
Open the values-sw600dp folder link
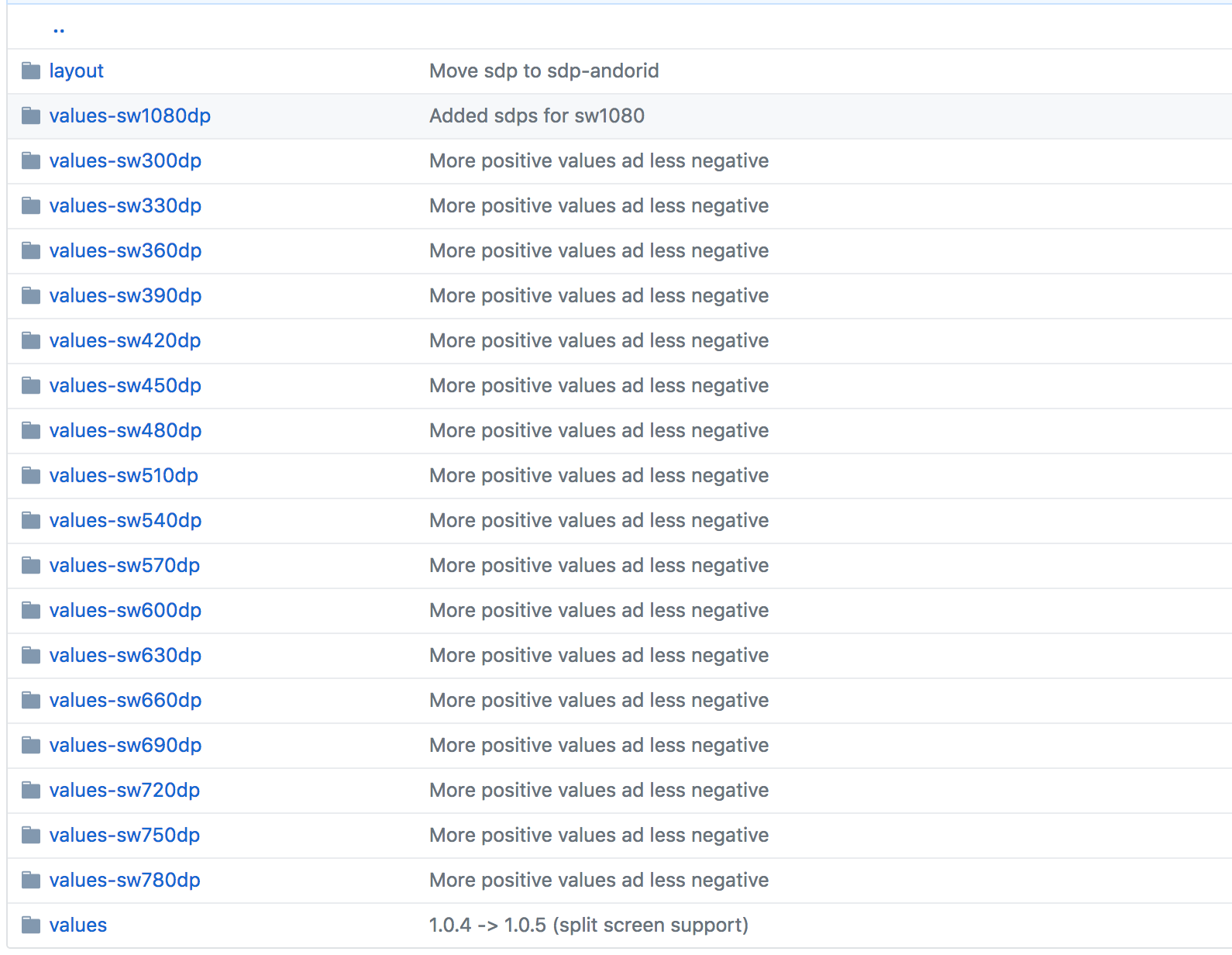click(125, 611)
